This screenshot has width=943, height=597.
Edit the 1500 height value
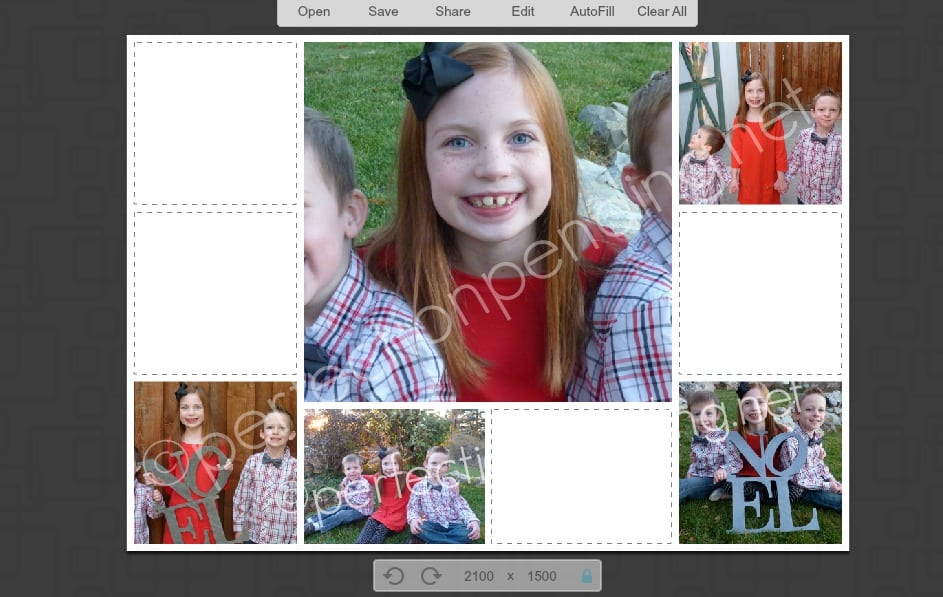541,576
